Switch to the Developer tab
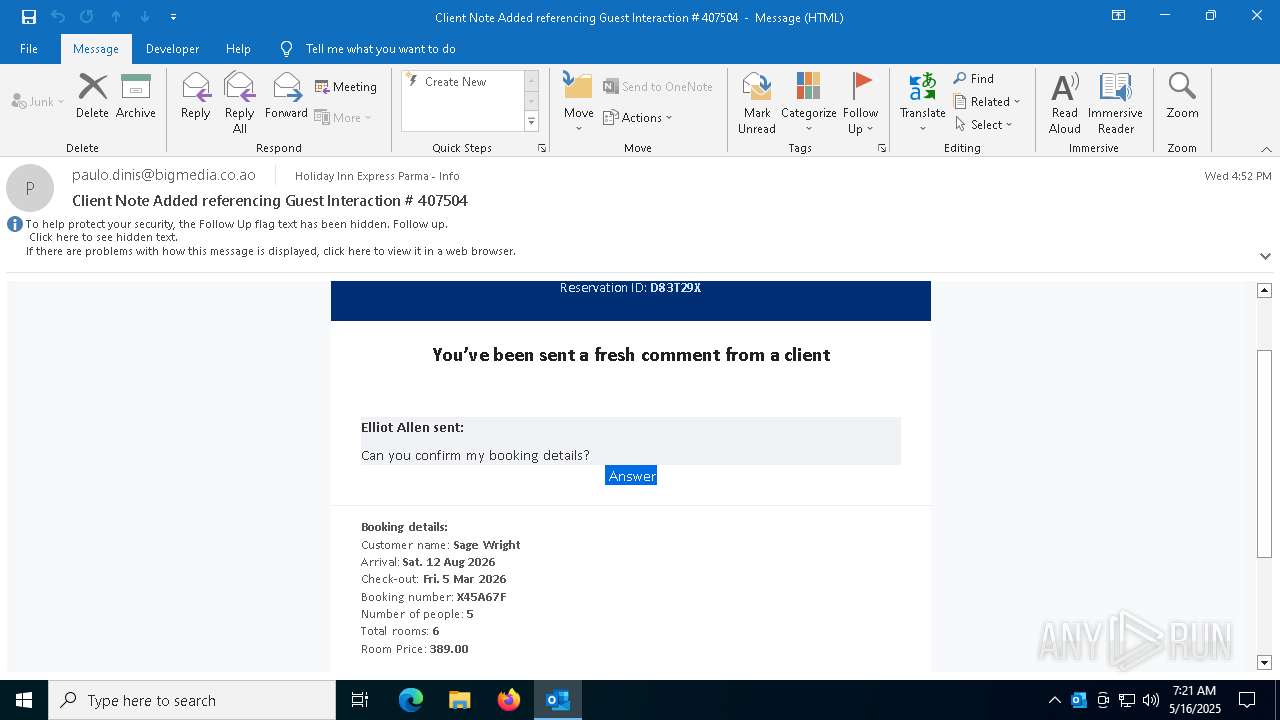 172,49
